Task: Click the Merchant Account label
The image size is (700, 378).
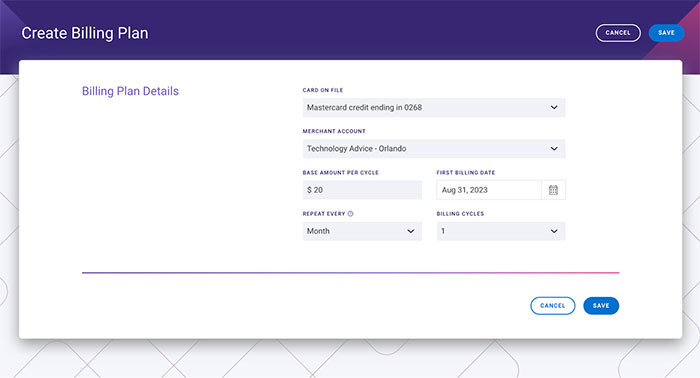Action: pos(334,131)
